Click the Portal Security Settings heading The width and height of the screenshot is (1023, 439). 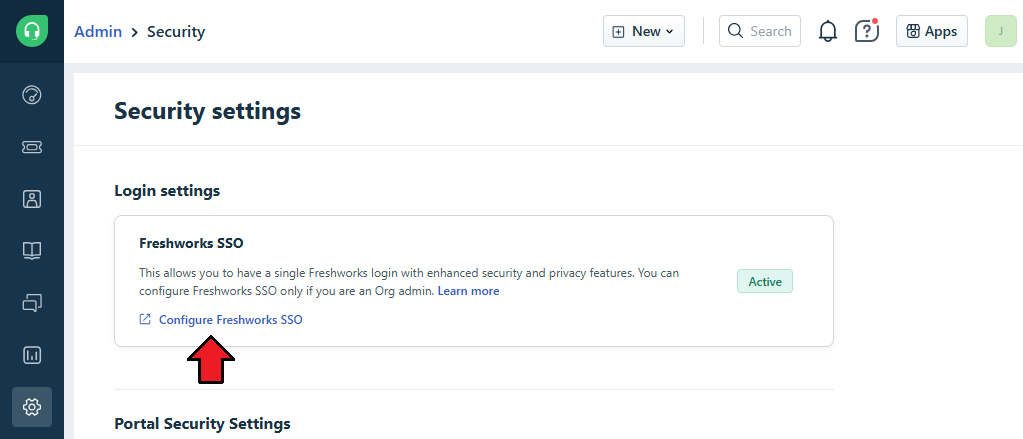[x=202, y=423]
